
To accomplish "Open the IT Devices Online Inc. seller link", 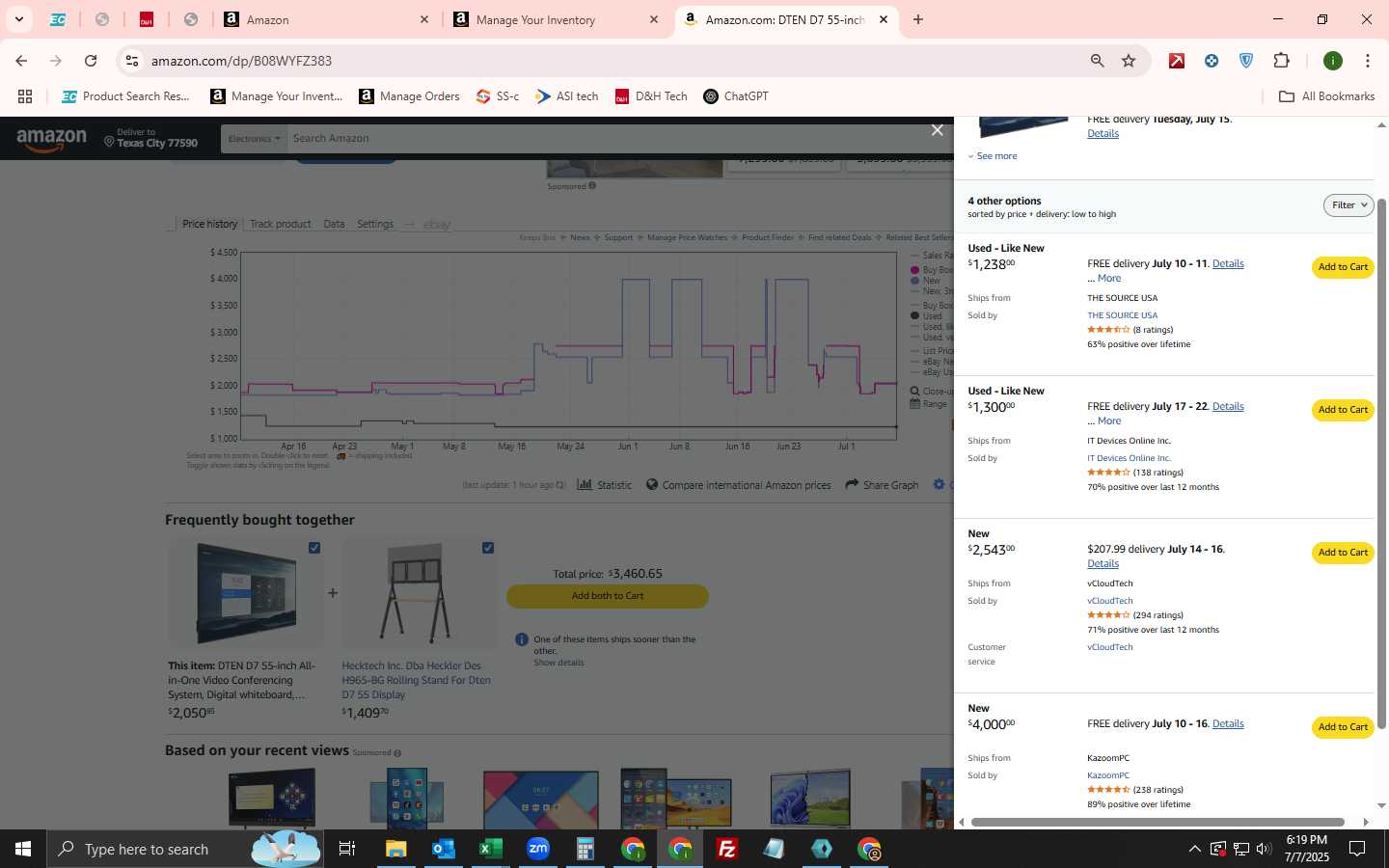I will point(1129,458).
